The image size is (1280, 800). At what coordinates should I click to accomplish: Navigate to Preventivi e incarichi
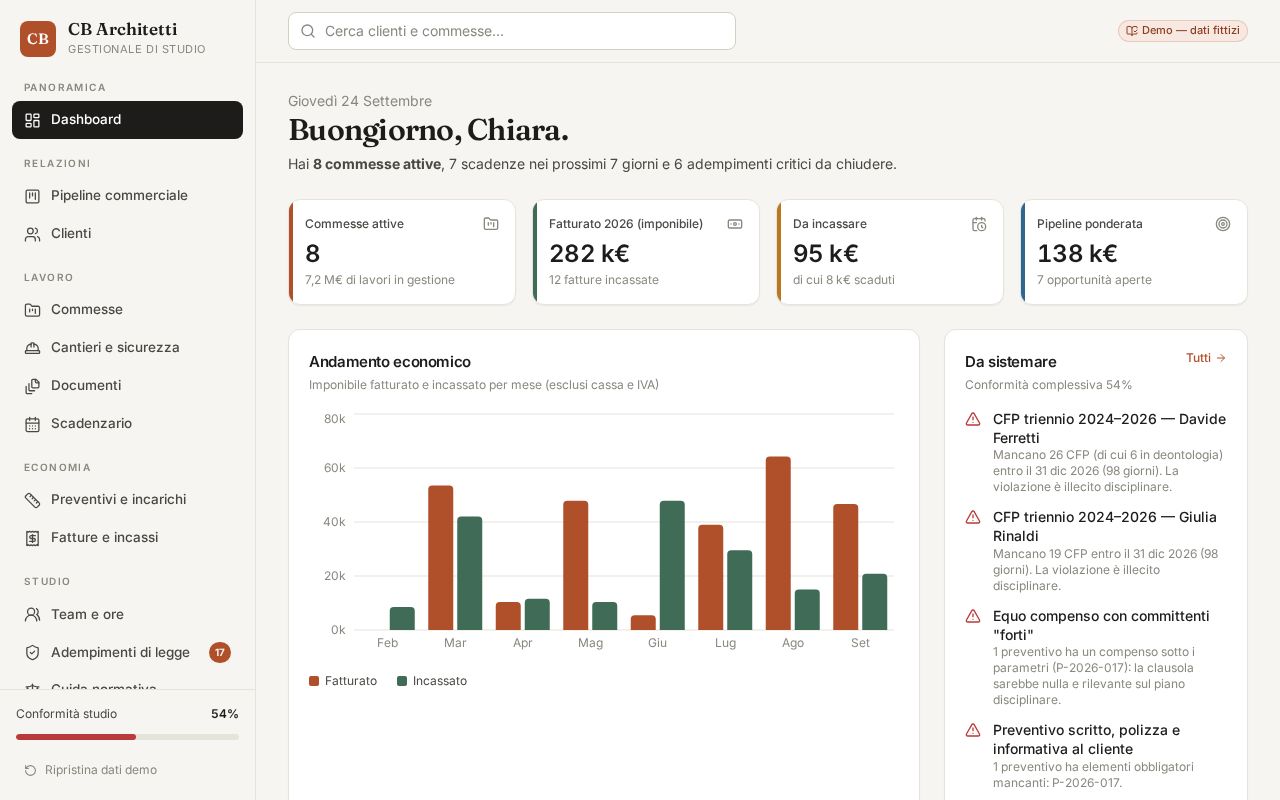point(127,500)
